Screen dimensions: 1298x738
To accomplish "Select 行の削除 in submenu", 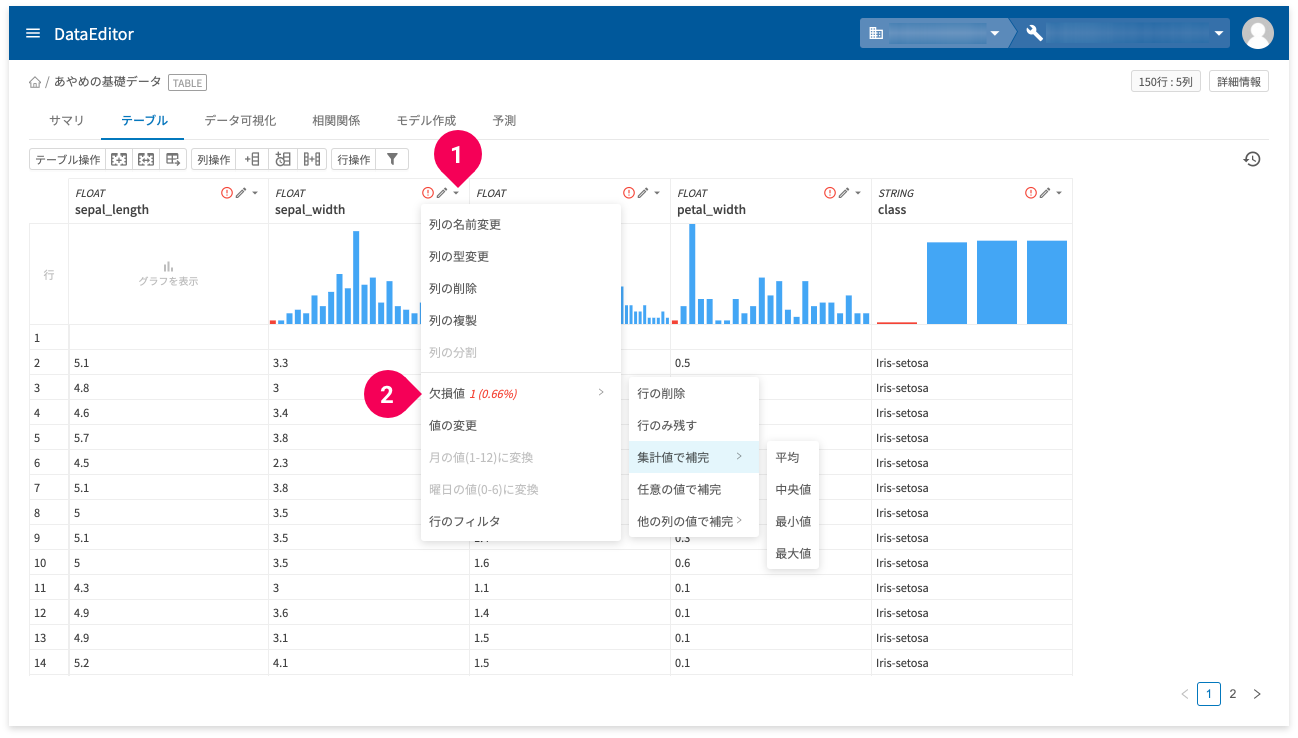I will point(693,393).
